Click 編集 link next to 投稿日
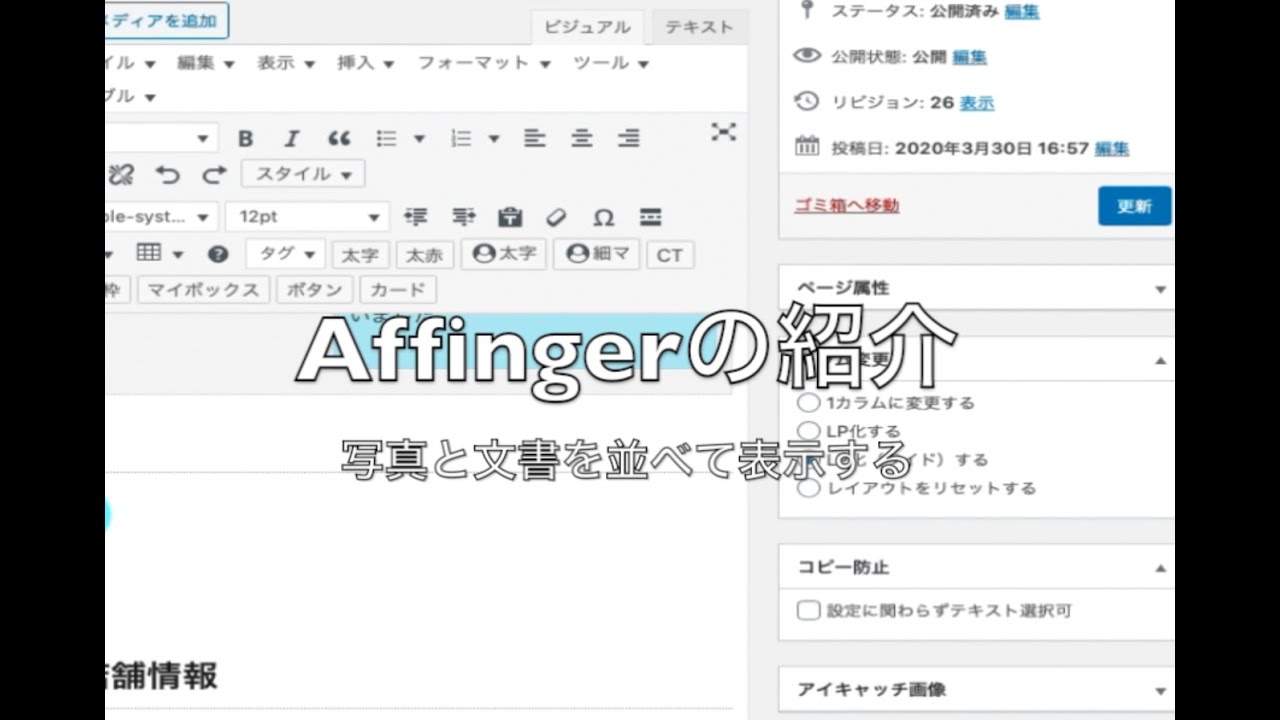Screen dimensions: 1280x720 1112,149
